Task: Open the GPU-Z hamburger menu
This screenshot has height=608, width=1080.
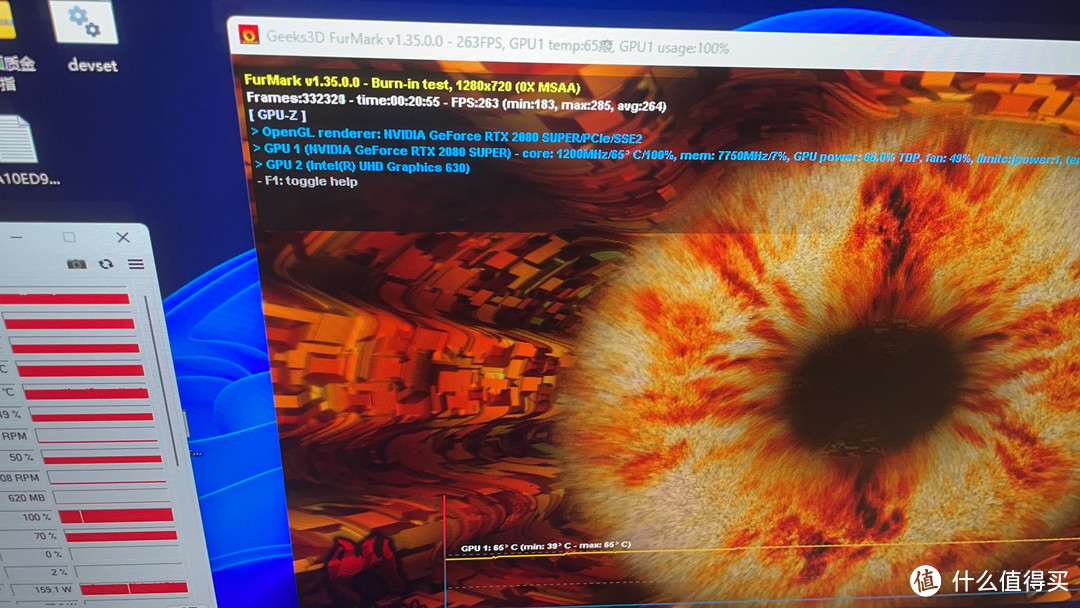Action: tap(136, 264)
